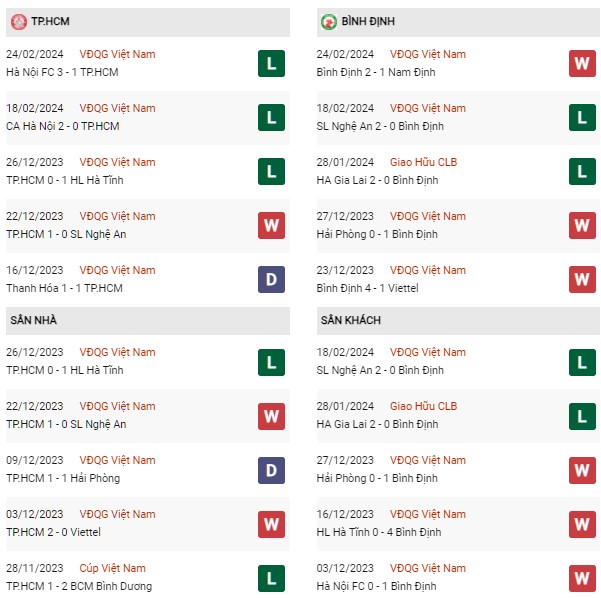Click the W badge for Bình Định 2-1 Nam Định
The width and height of the screenshot is (601, 598).
[x=582, y=63]
